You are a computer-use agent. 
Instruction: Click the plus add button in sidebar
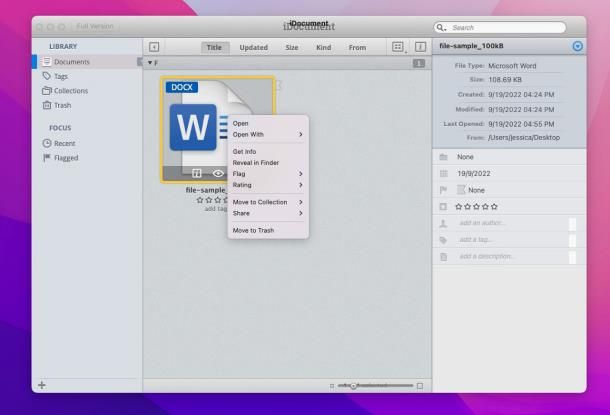pyautogui.click(x=42, y=385)
